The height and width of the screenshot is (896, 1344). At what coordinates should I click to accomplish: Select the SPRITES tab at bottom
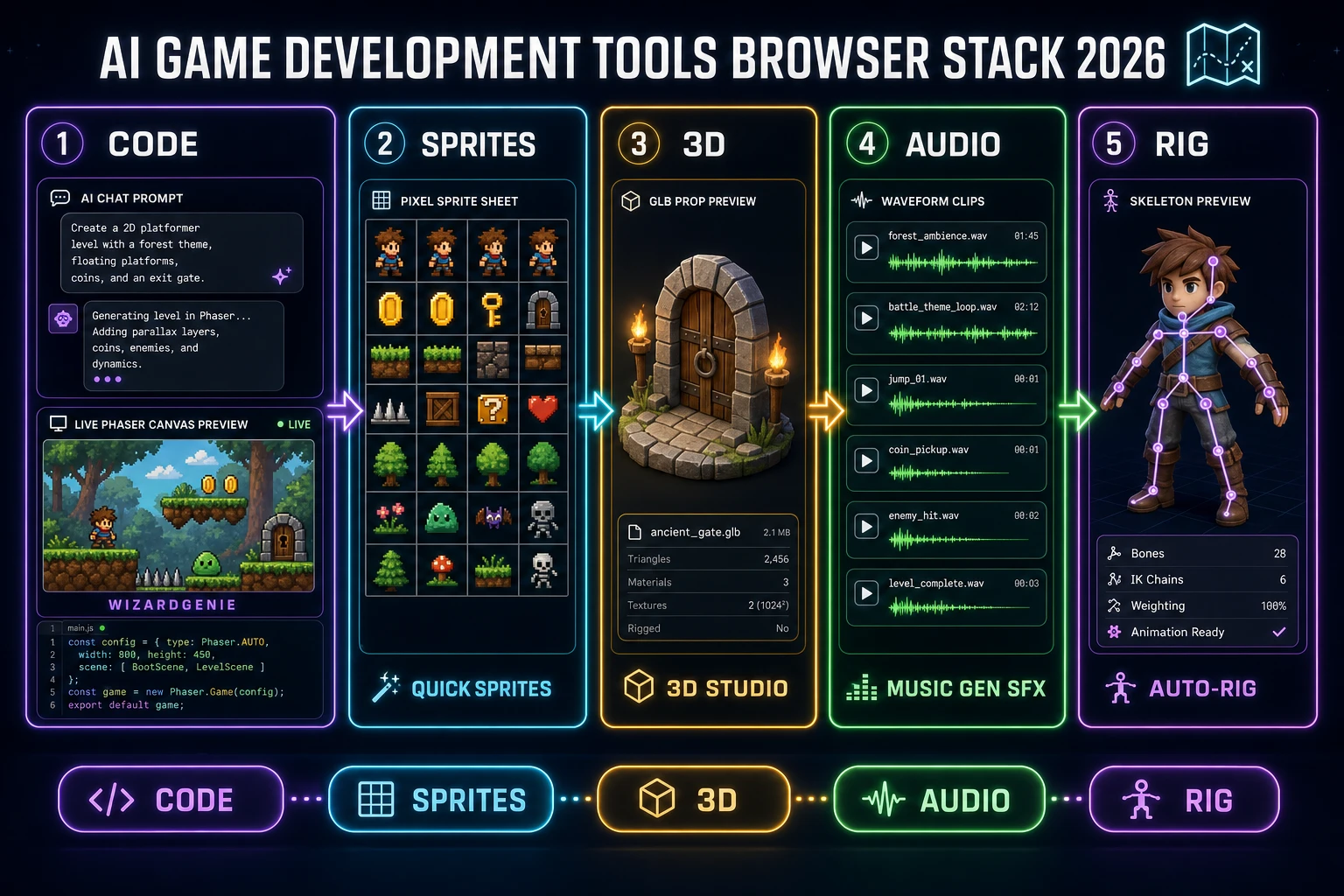coord(441,799)
